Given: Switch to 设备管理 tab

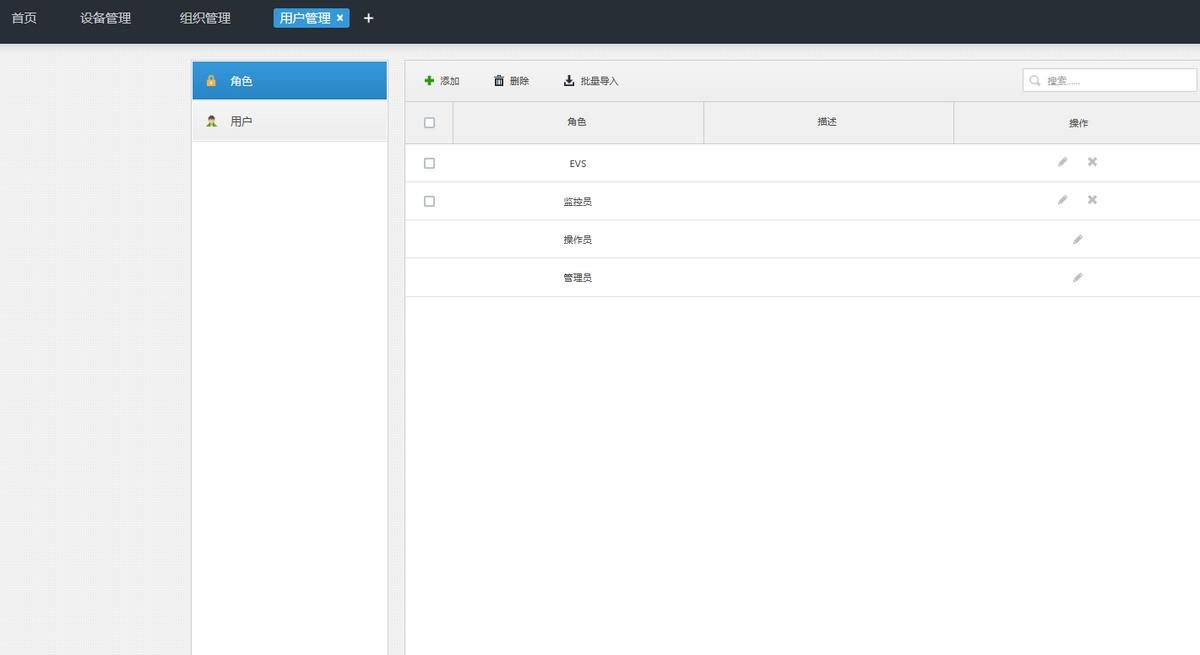Looking at the screenshot, I should point(106,18).
